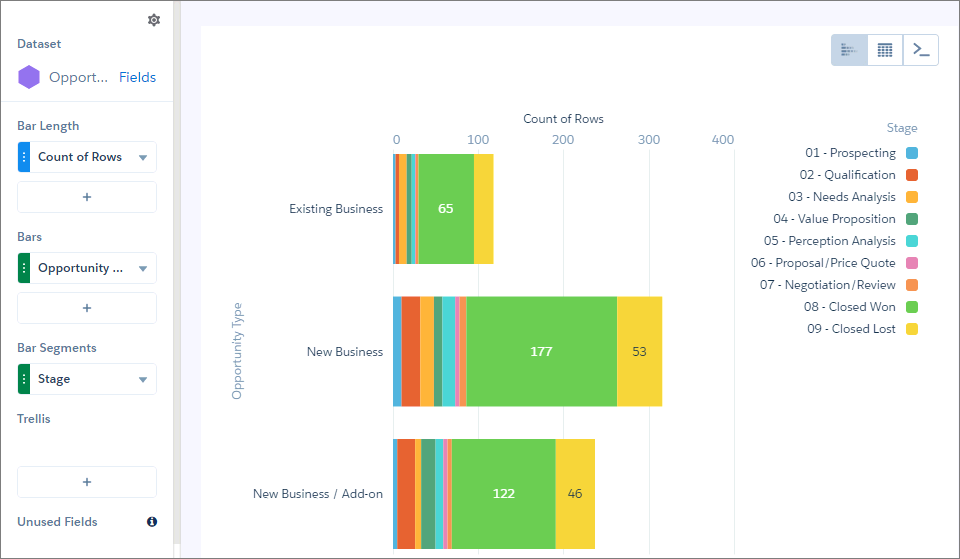
Task: Select the New Business Closed Won segment 177
Action: pos(541,351)
